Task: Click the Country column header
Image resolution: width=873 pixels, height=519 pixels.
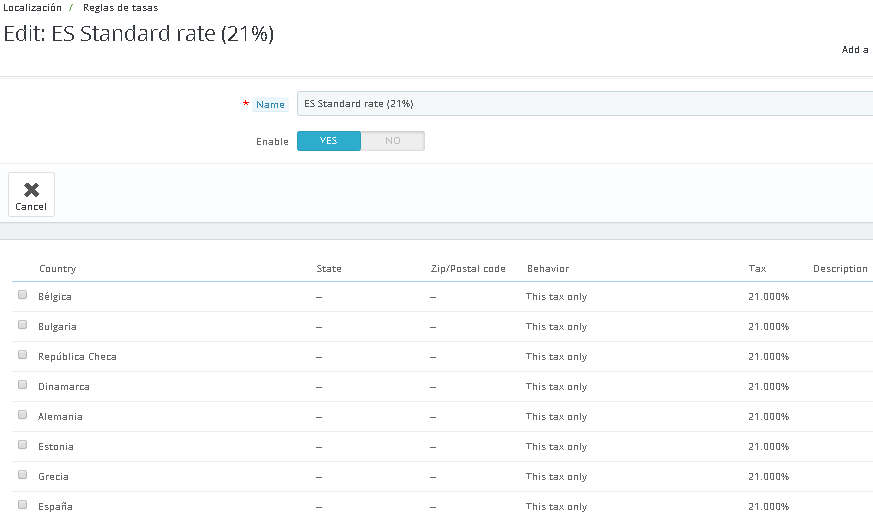Action: pos(57,269)
